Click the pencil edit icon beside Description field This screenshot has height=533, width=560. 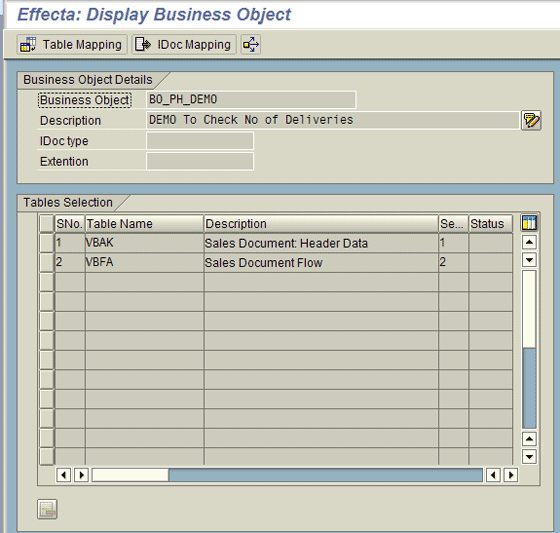pos(531,120)
